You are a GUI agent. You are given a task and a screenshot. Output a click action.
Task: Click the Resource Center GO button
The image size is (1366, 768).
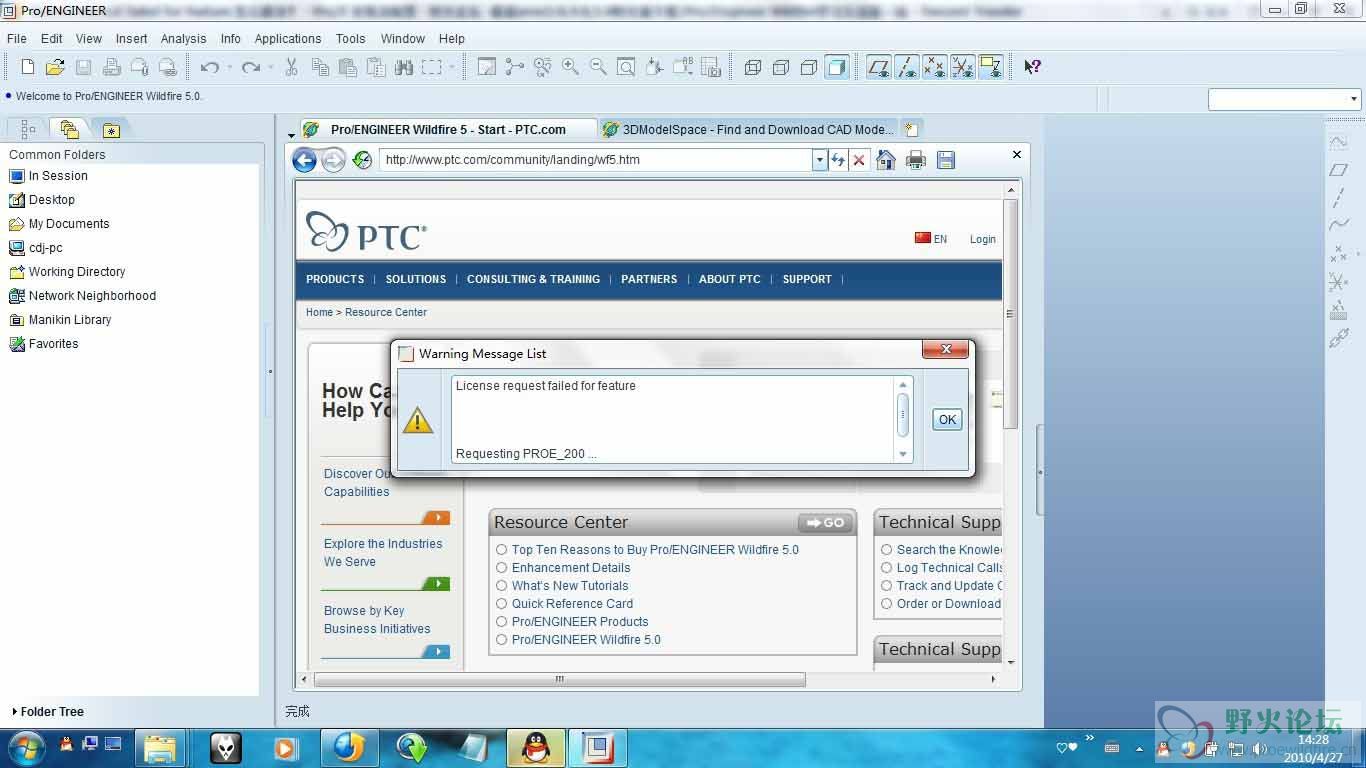[x=825, y=523]
